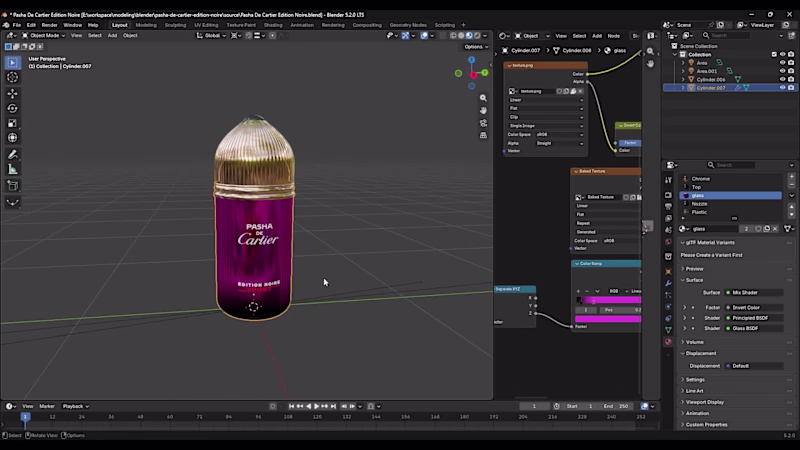Expand the Viewport Display panel
Image resolution: width=800 pixels, height=450 pixels.
[705, 402]
